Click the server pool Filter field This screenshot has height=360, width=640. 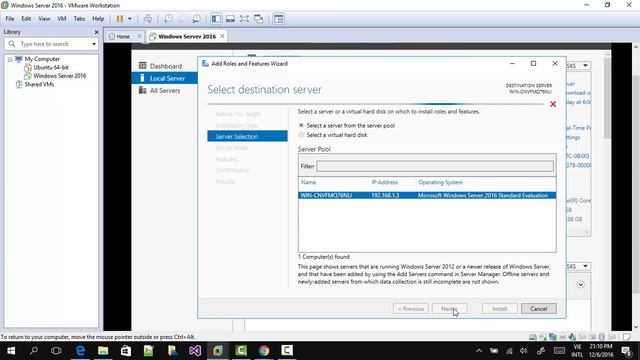[x=435, y=166]
